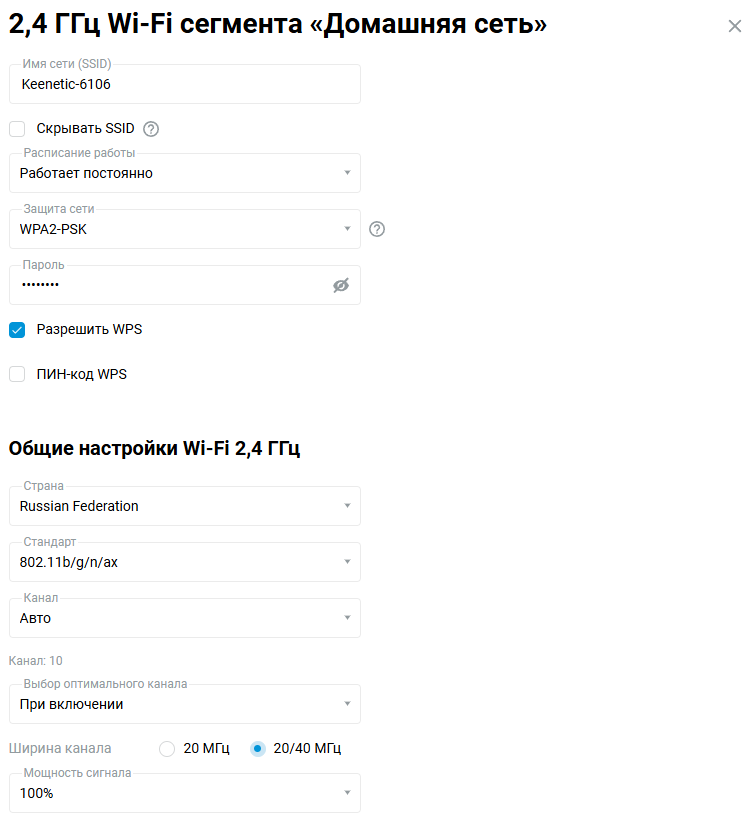The width and height of the screenshot is (749, 822).
Task: Show password with the crossed-eye icon
Action: click(x=341, y=286)
